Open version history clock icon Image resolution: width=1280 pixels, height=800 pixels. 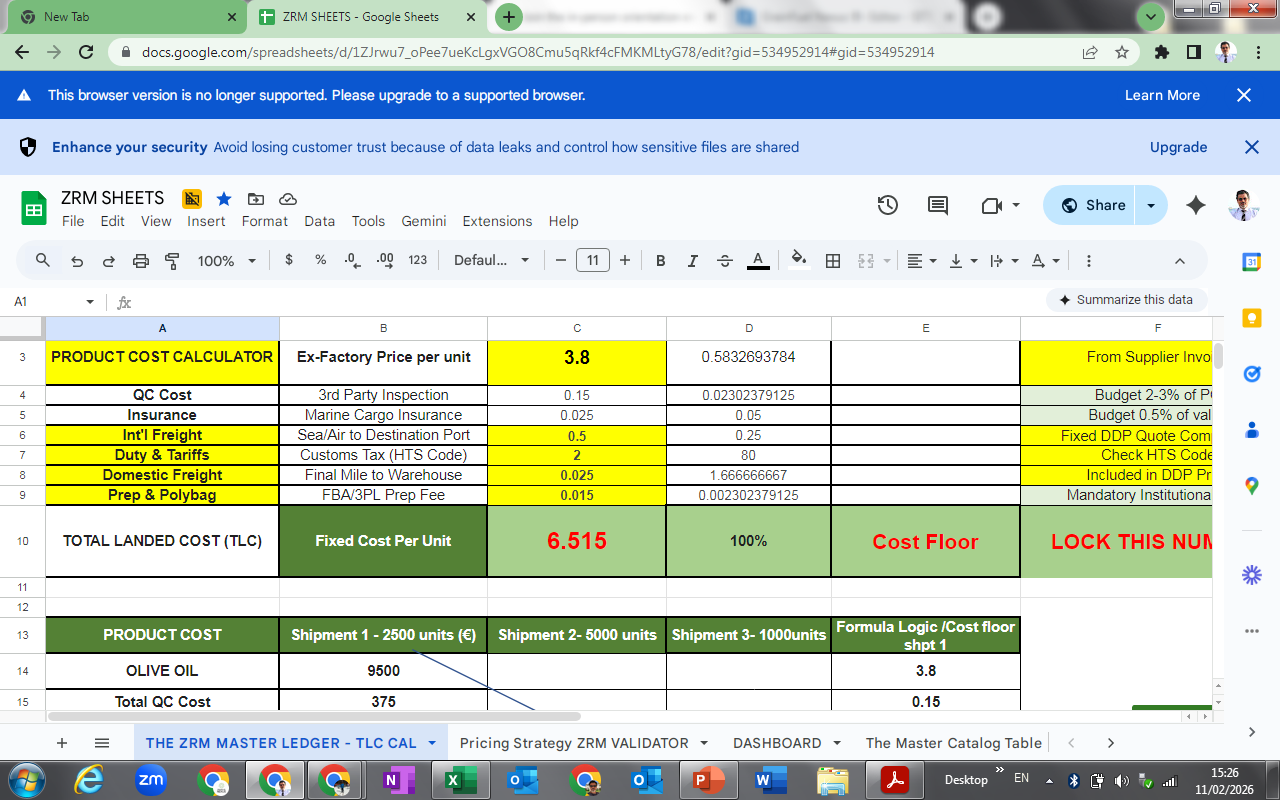887,205
